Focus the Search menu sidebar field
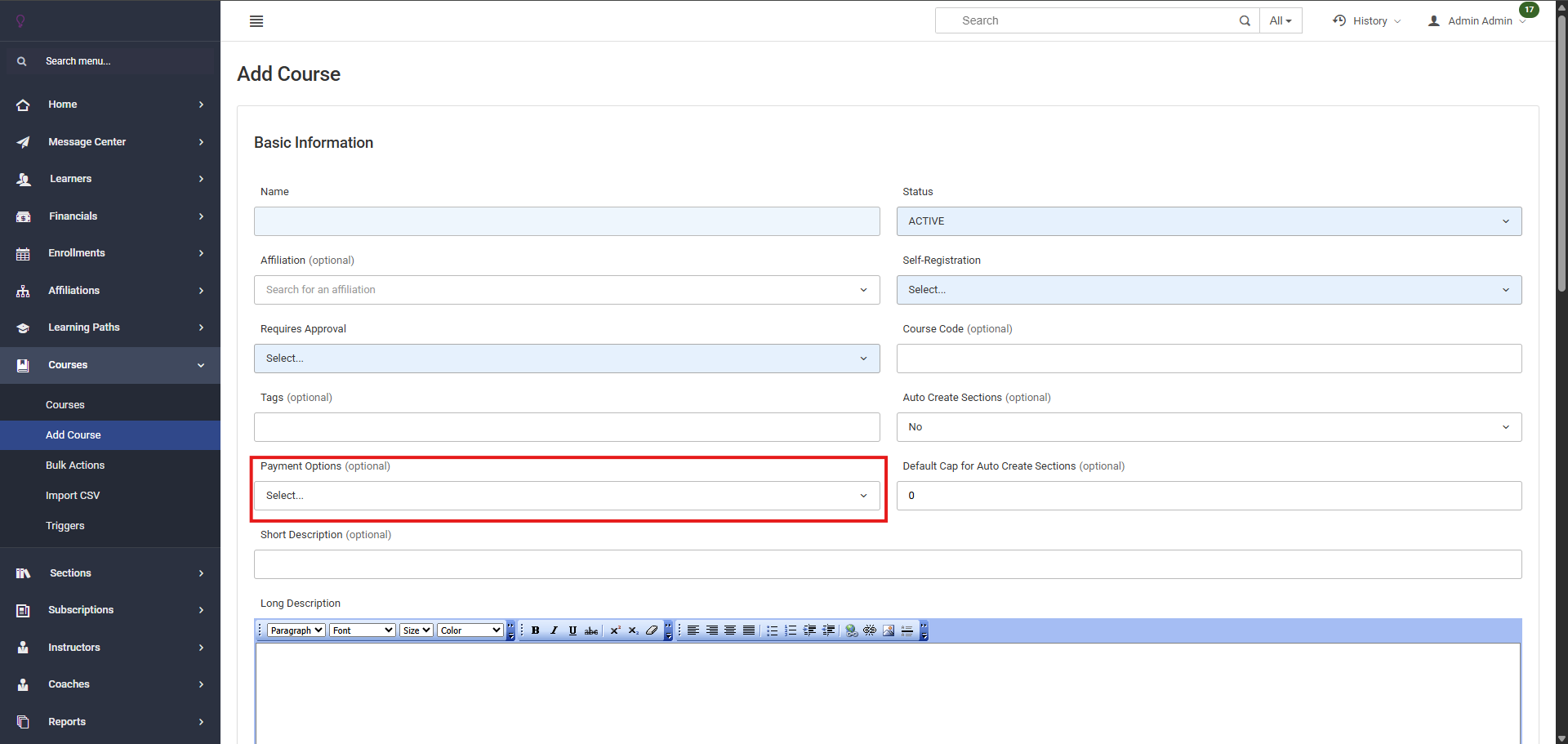 point(110,61)
